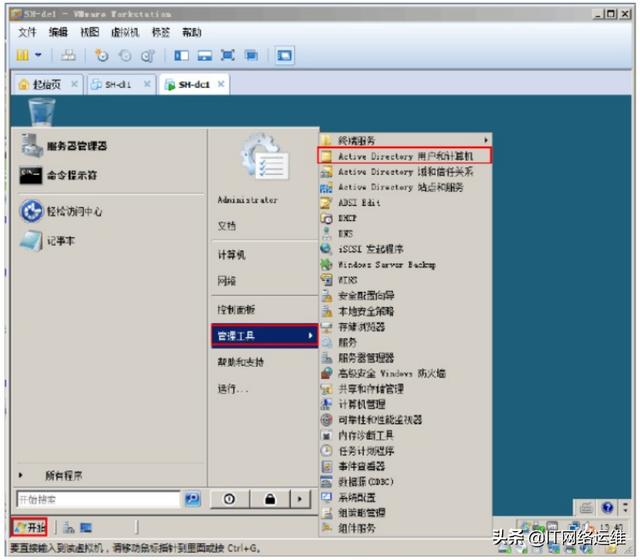Viewport: 640px width, 560px height.
Task: Open 本地安全策略
Action: pos(404,311)
